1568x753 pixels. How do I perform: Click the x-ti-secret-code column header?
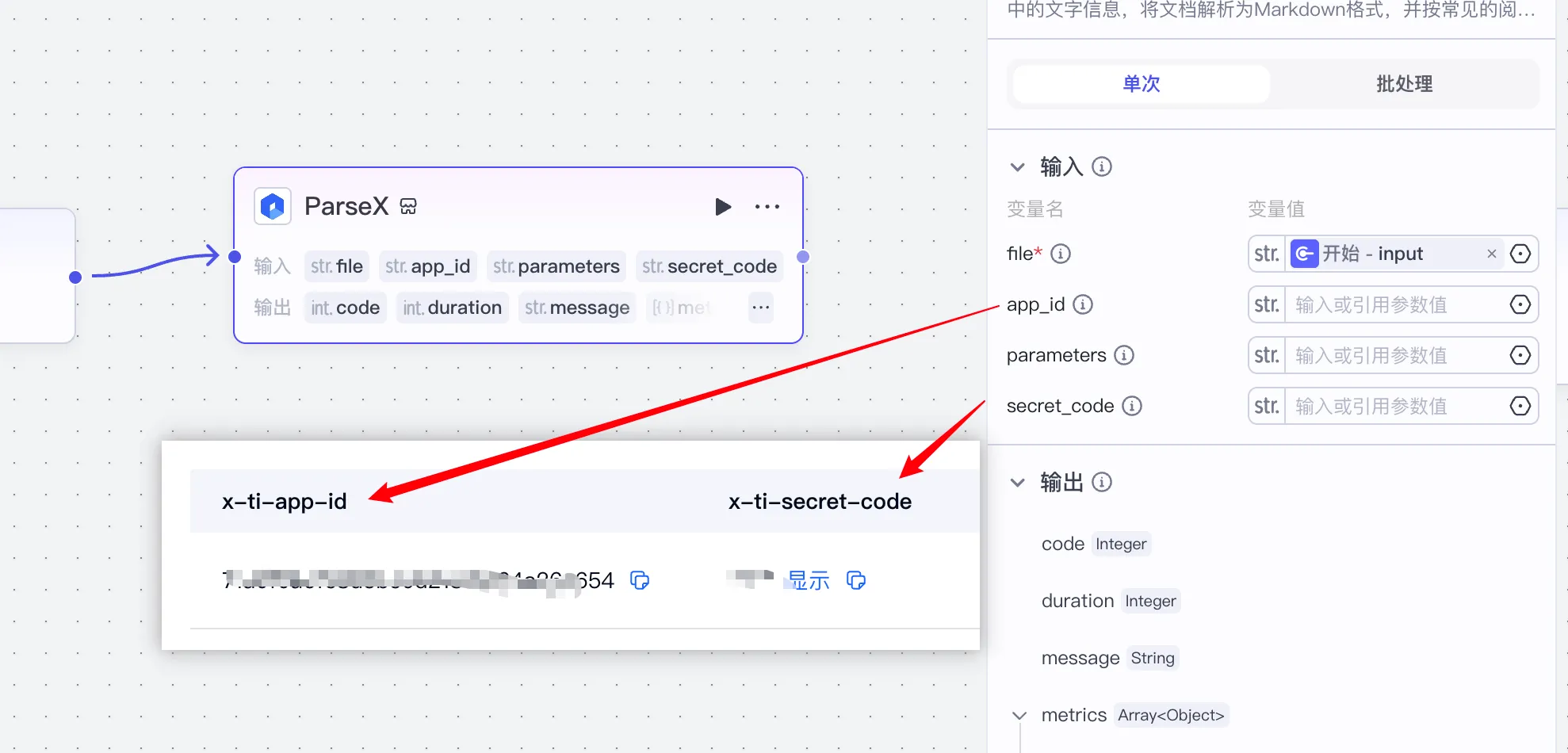point(820,502)
